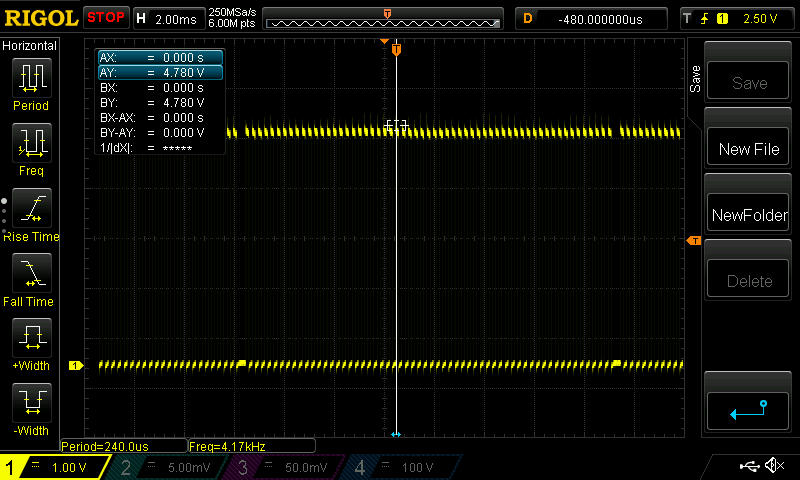Select the AY cursor value row
This screenshot has width=800, height=480.
tap(160, 72)
